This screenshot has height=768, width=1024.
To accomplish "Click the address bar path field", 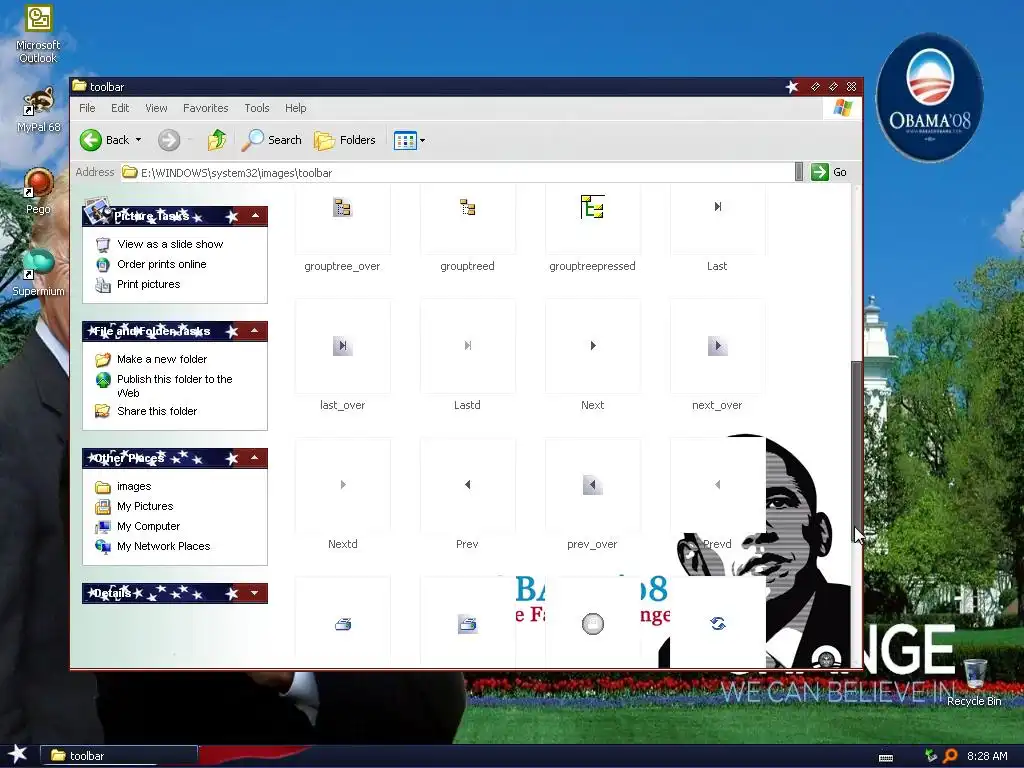I will [457, 172].
